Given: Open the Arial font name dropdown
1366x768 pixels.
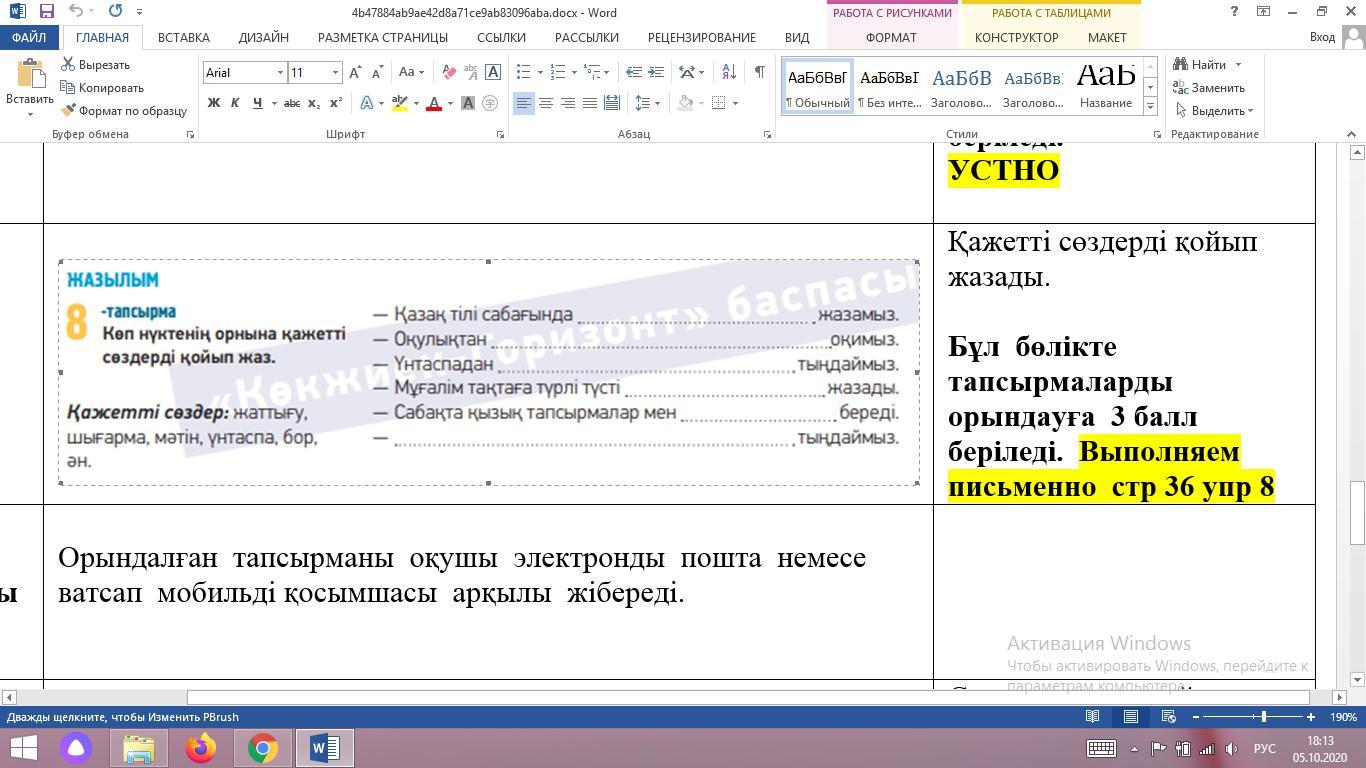Looking at the screenshot, I should tap(279, 72).
